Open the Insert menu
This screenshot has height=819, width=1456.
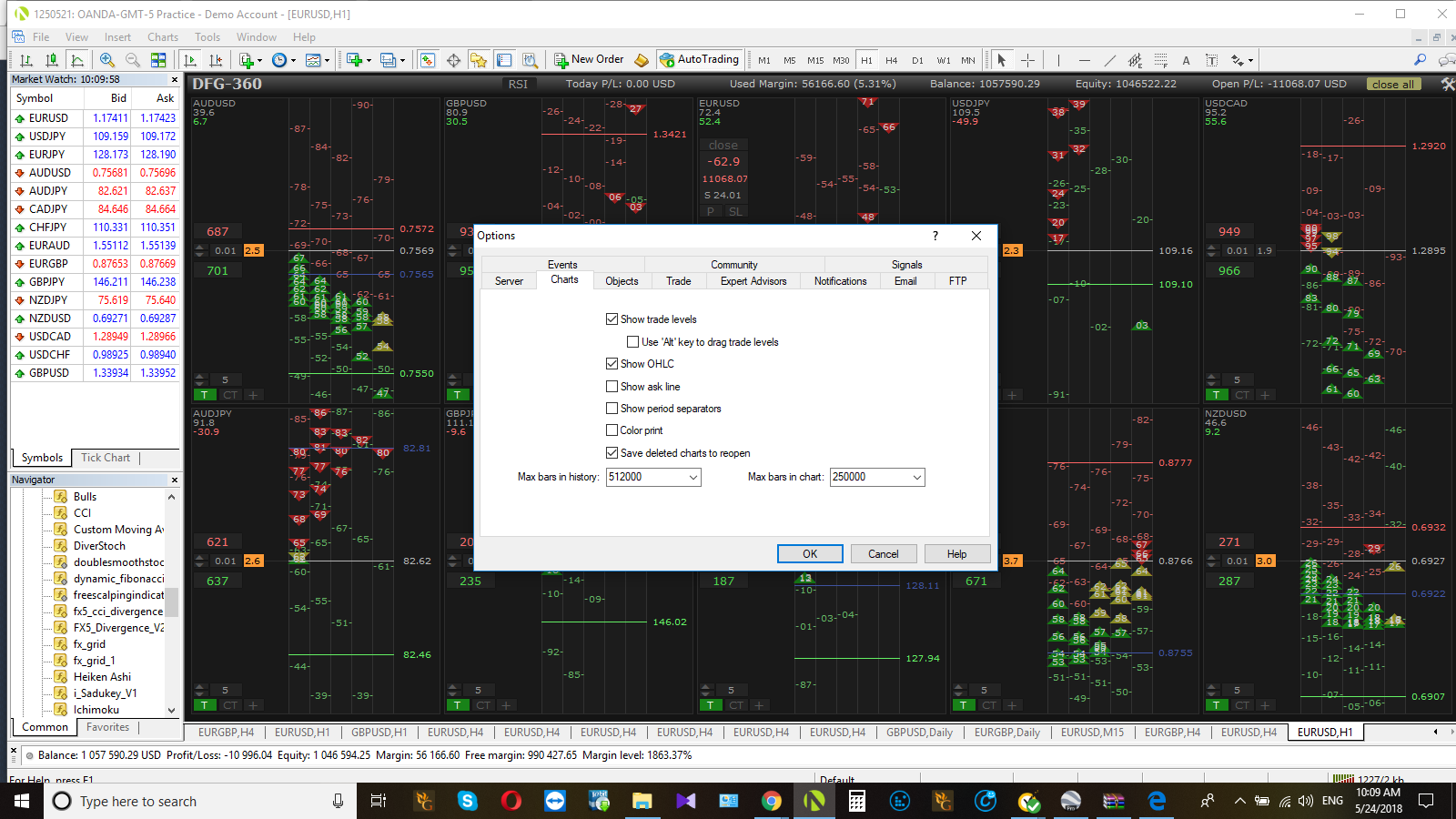117,37
